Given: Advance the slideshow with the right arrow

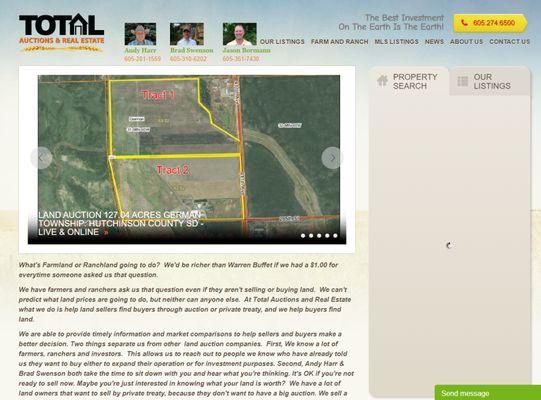Looking at the screenshot, I should (332, 158).
